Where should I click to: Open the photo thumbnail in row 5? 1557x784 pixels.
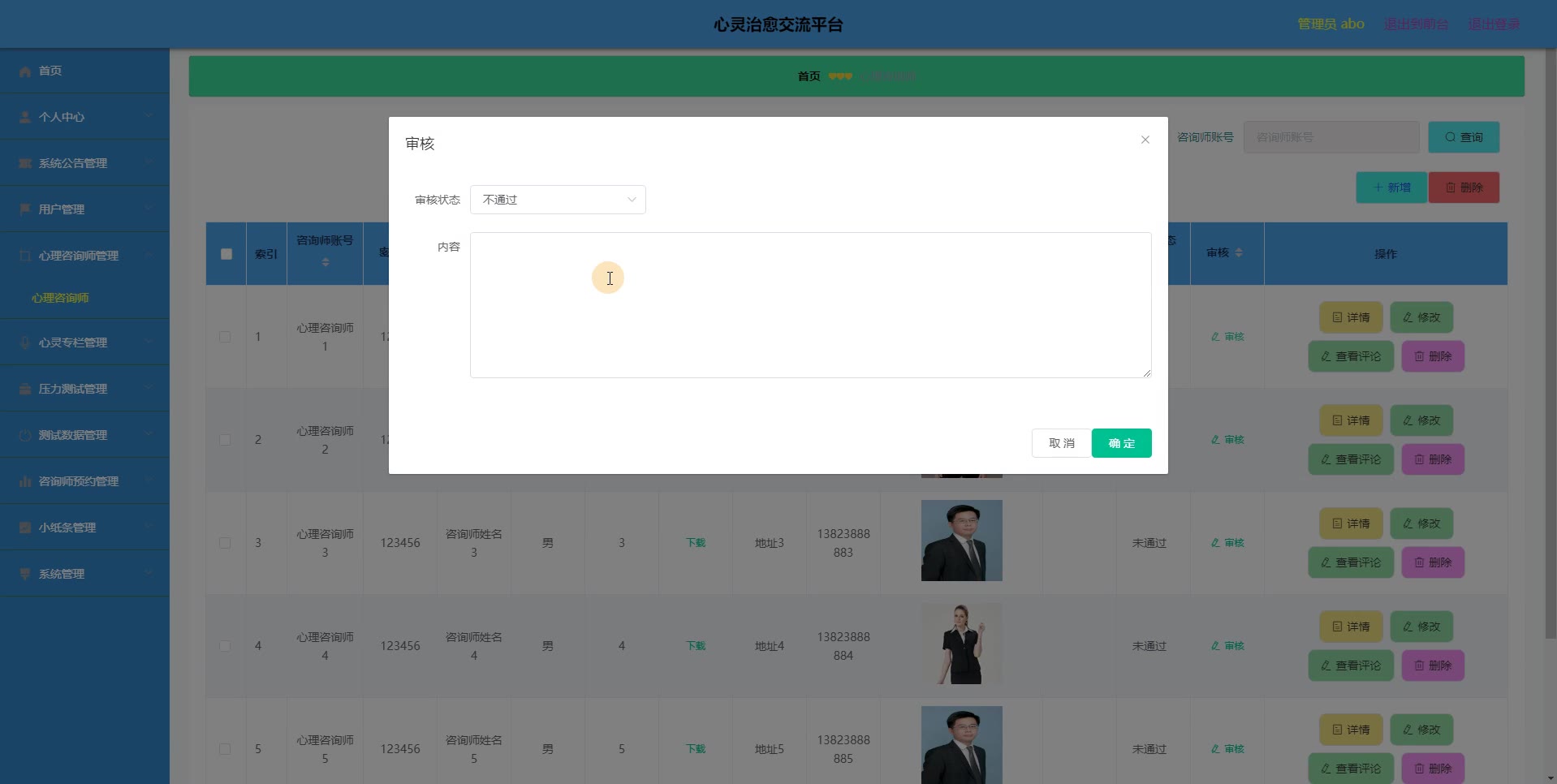pos(961,745)
